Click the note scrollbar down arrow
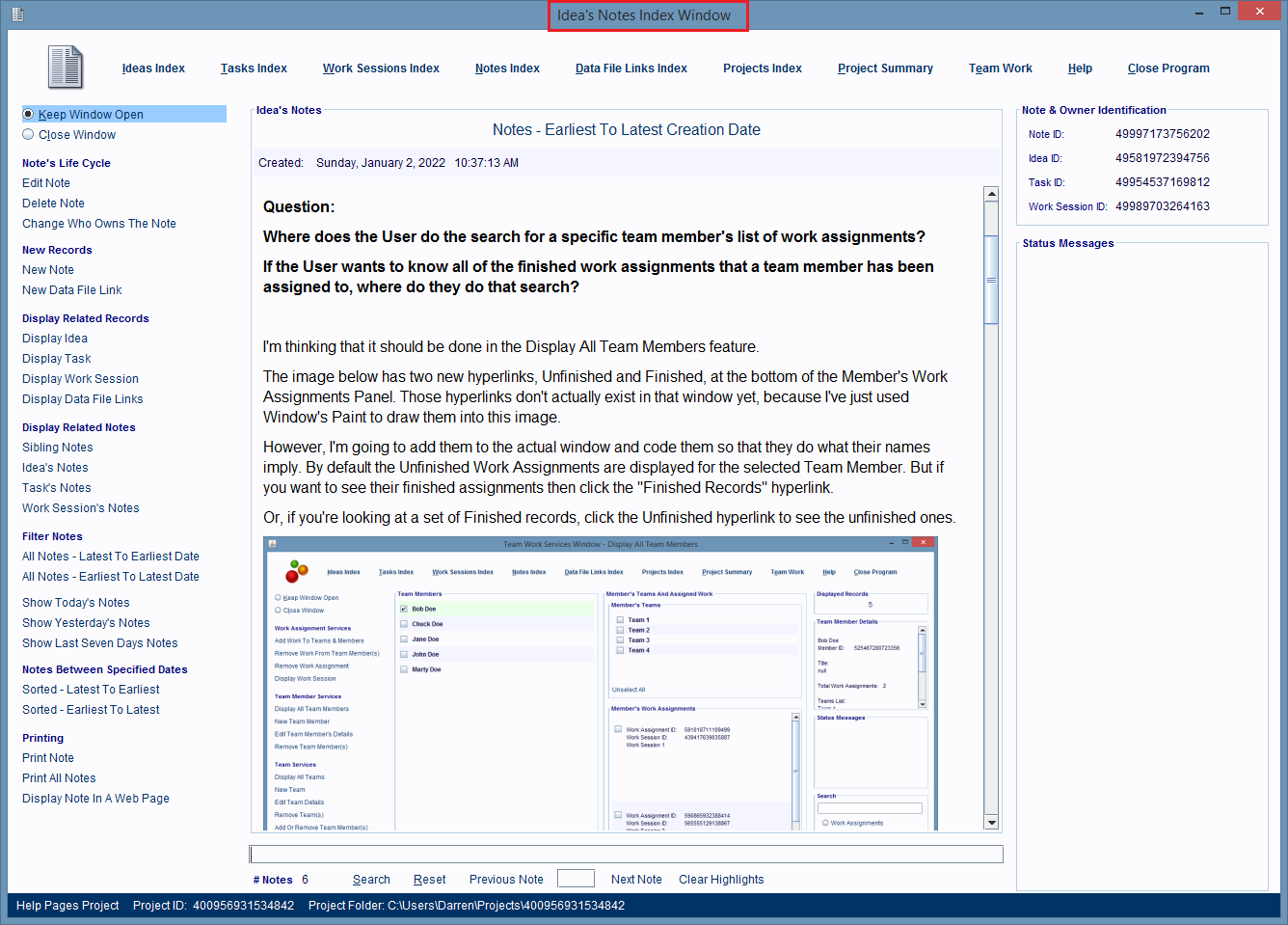1288x925 pixels. (991, 823)
